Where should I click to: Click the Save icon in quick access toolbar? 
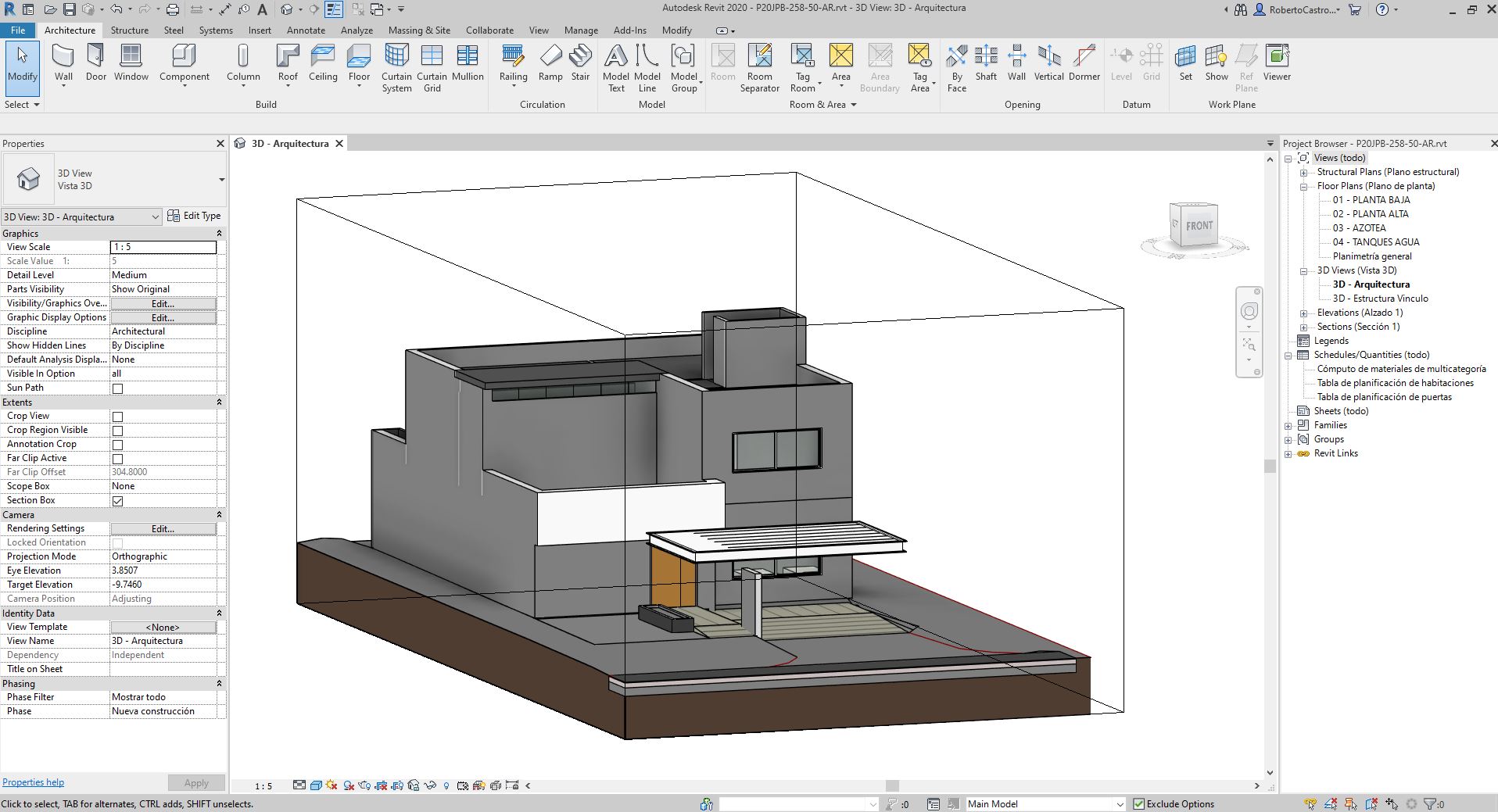click(69, 9)
